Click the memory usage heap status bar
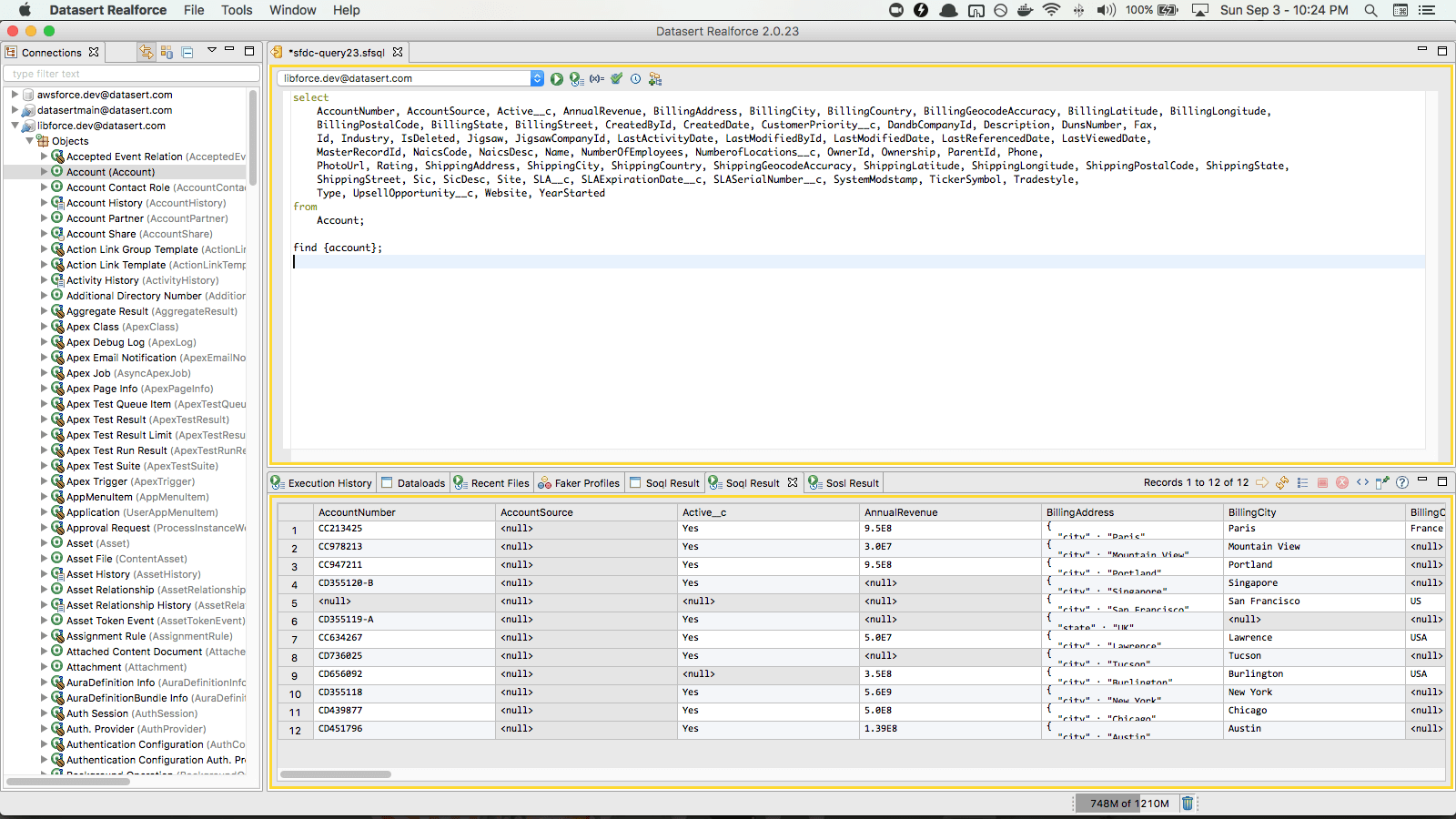1456x819 pixels. pyautogui.click(x=1128, y=804)
